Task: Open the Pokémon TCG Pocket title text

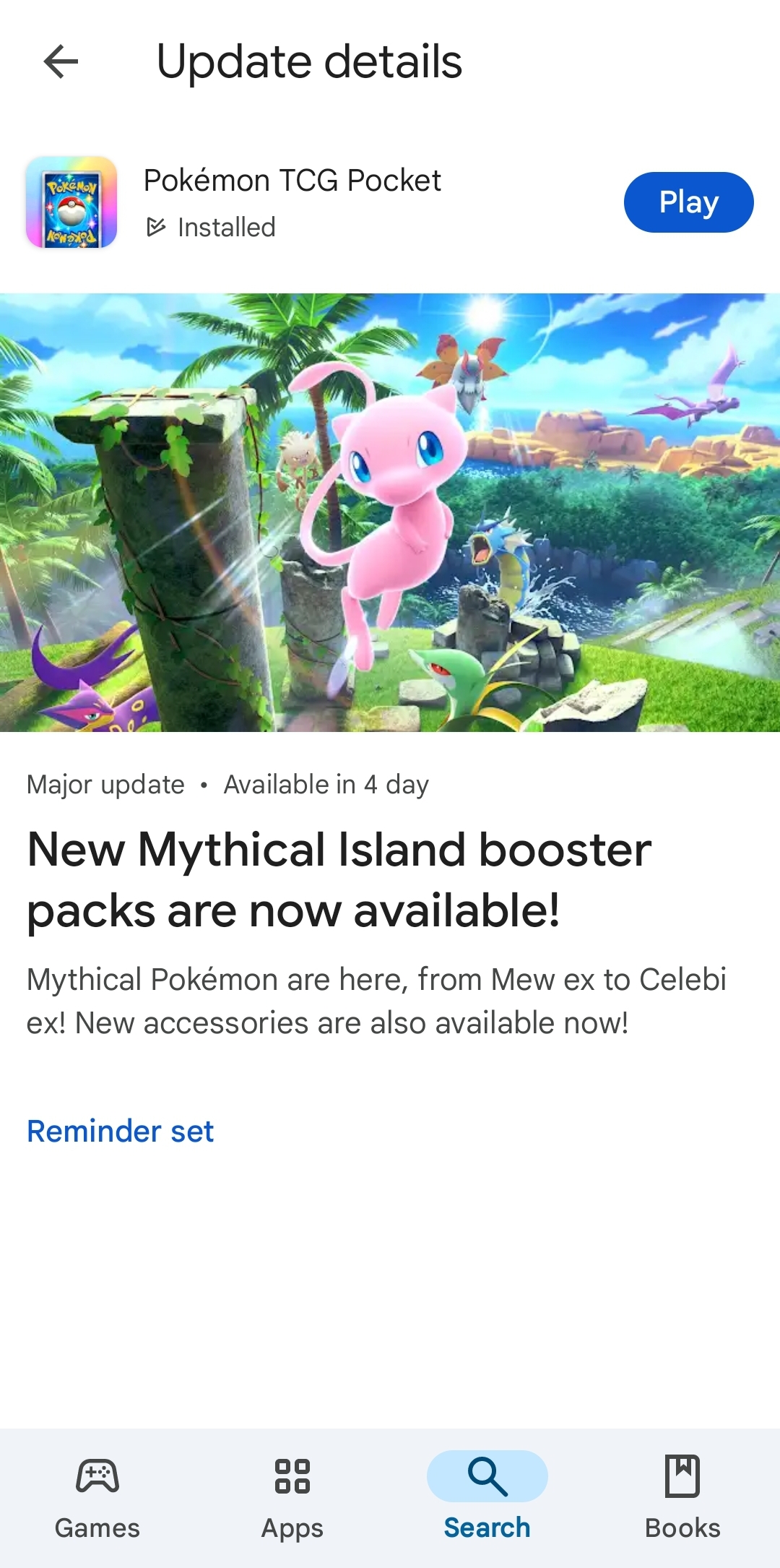Action: [x=292, y=181]
